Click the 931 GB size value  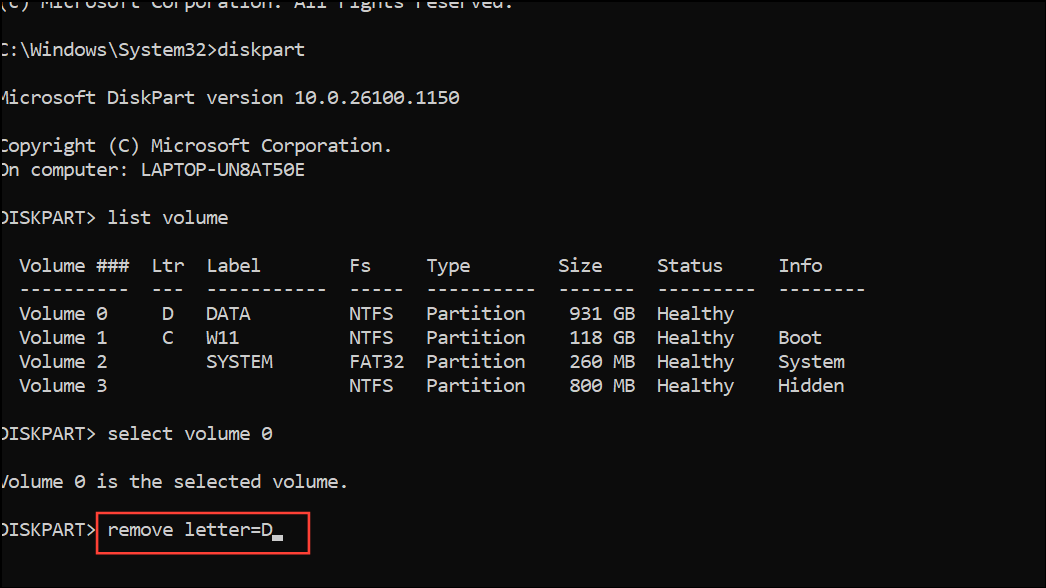[x=602, y=314]
